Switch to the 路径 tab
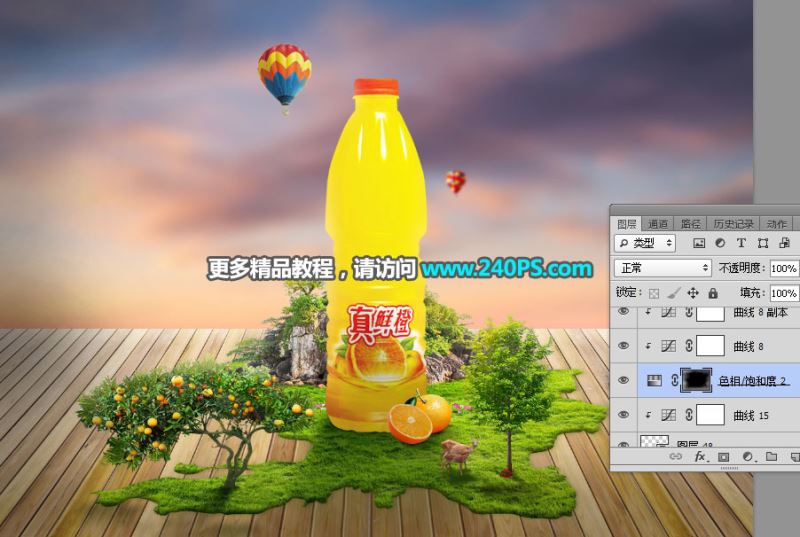The image size is (800, 537). pos(690,224)
